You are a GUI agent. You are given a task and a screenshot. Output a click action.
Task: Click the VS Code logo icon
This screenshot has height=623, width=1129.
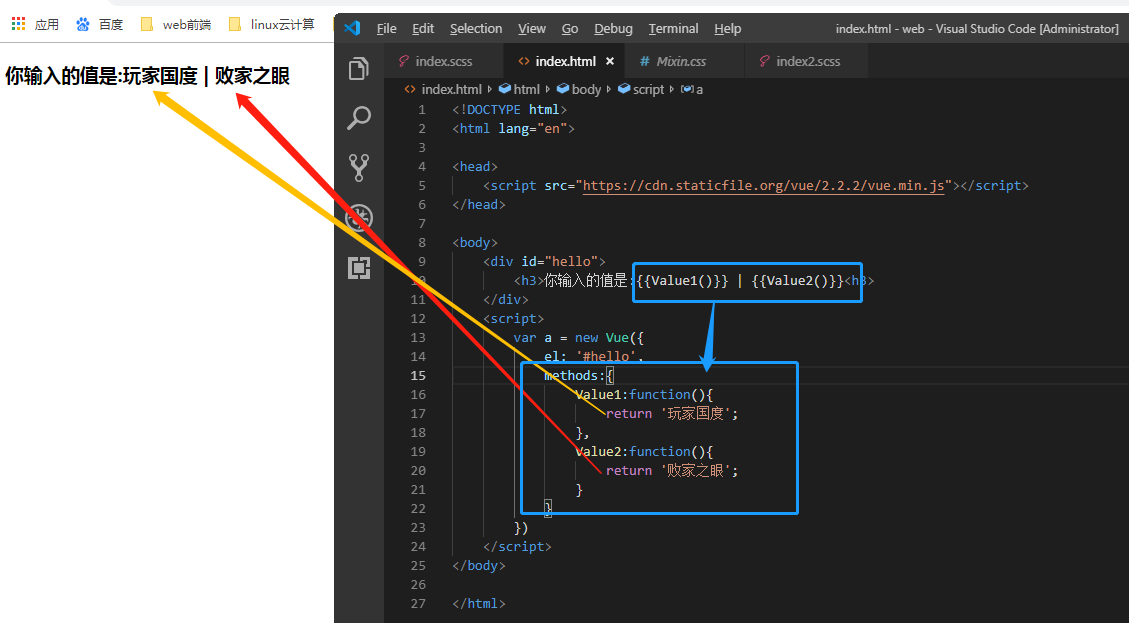point(351,28)
